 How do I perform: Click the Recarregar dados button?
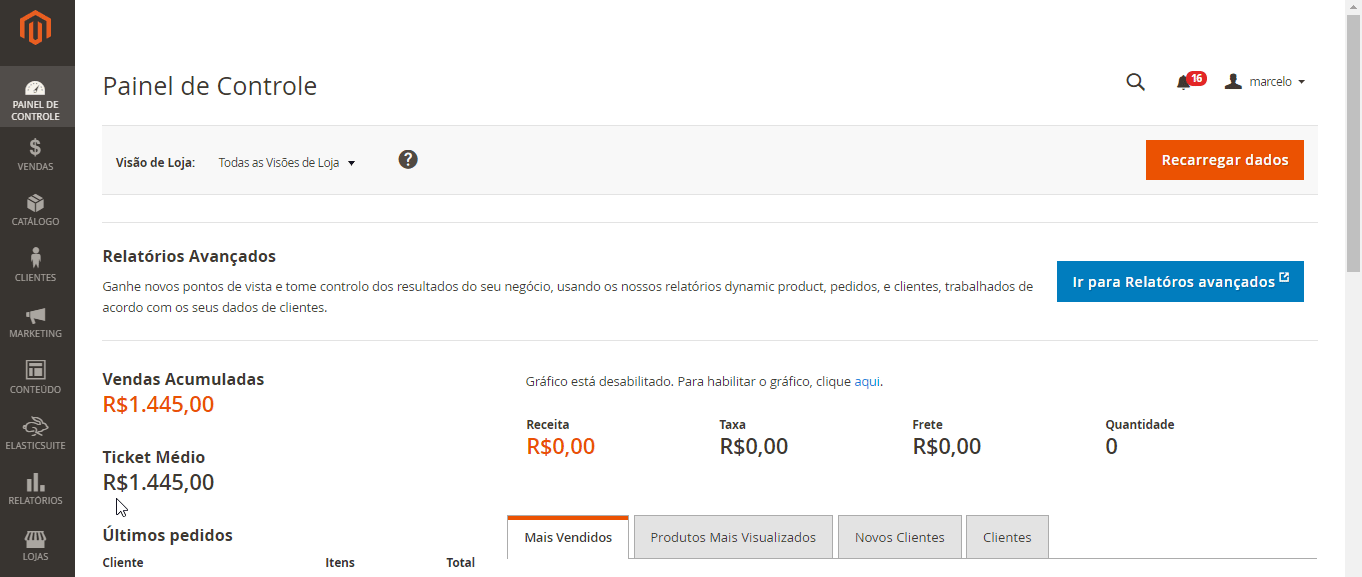tap(1225, 160)
